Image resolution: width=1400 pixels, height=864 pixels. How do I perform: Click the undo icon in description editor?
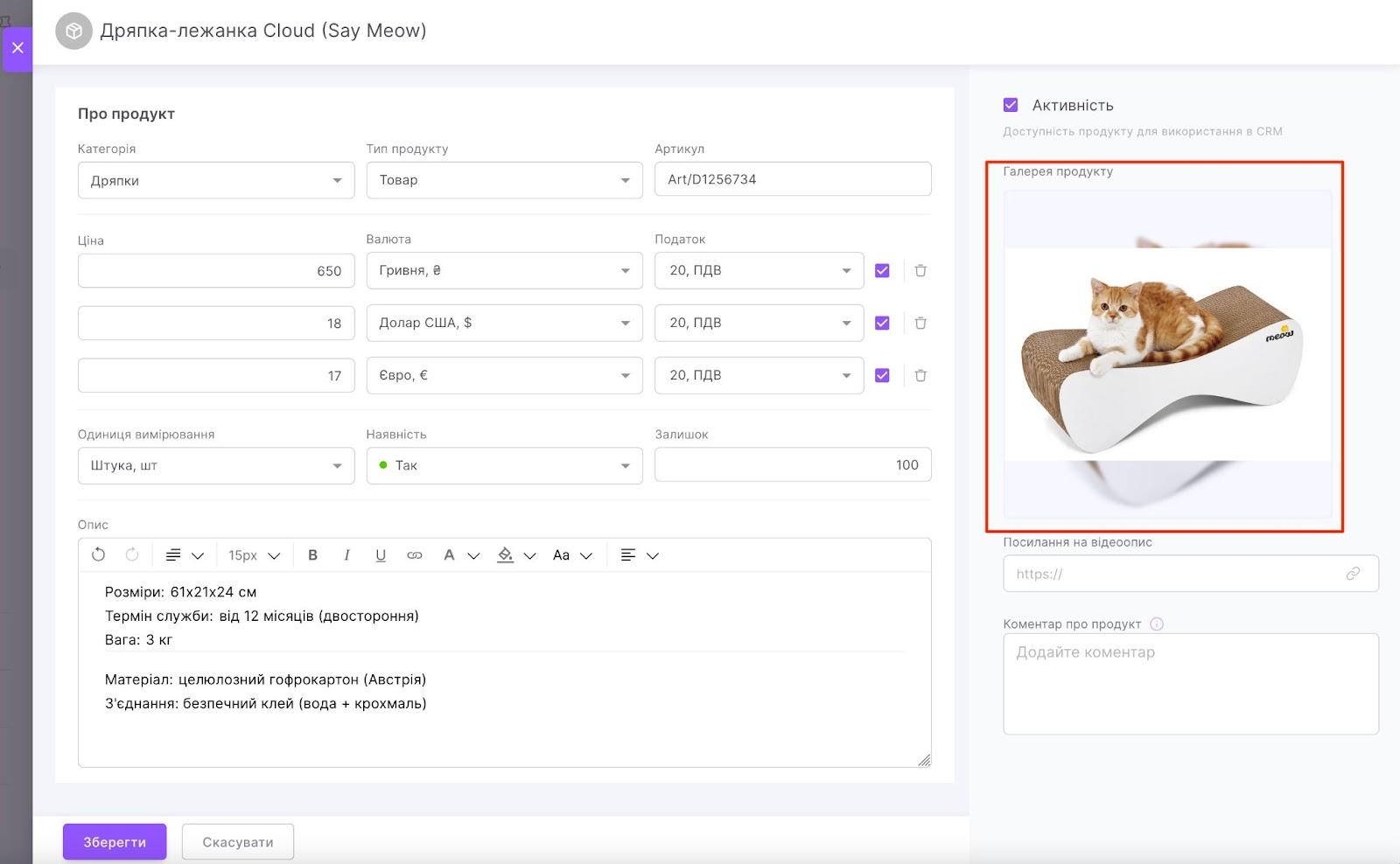coord(98,555)
